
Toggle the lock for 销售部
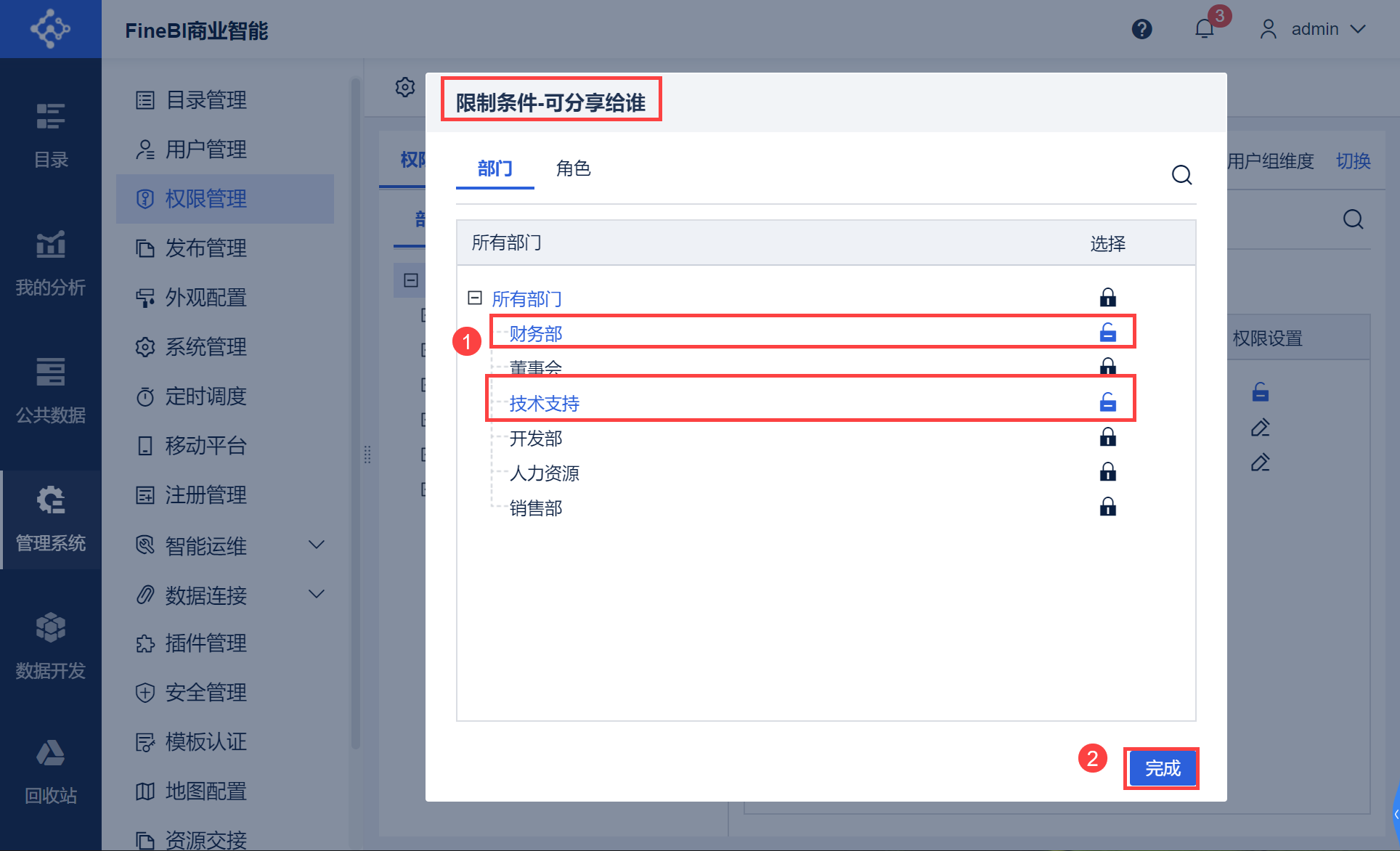[1107, 507]
